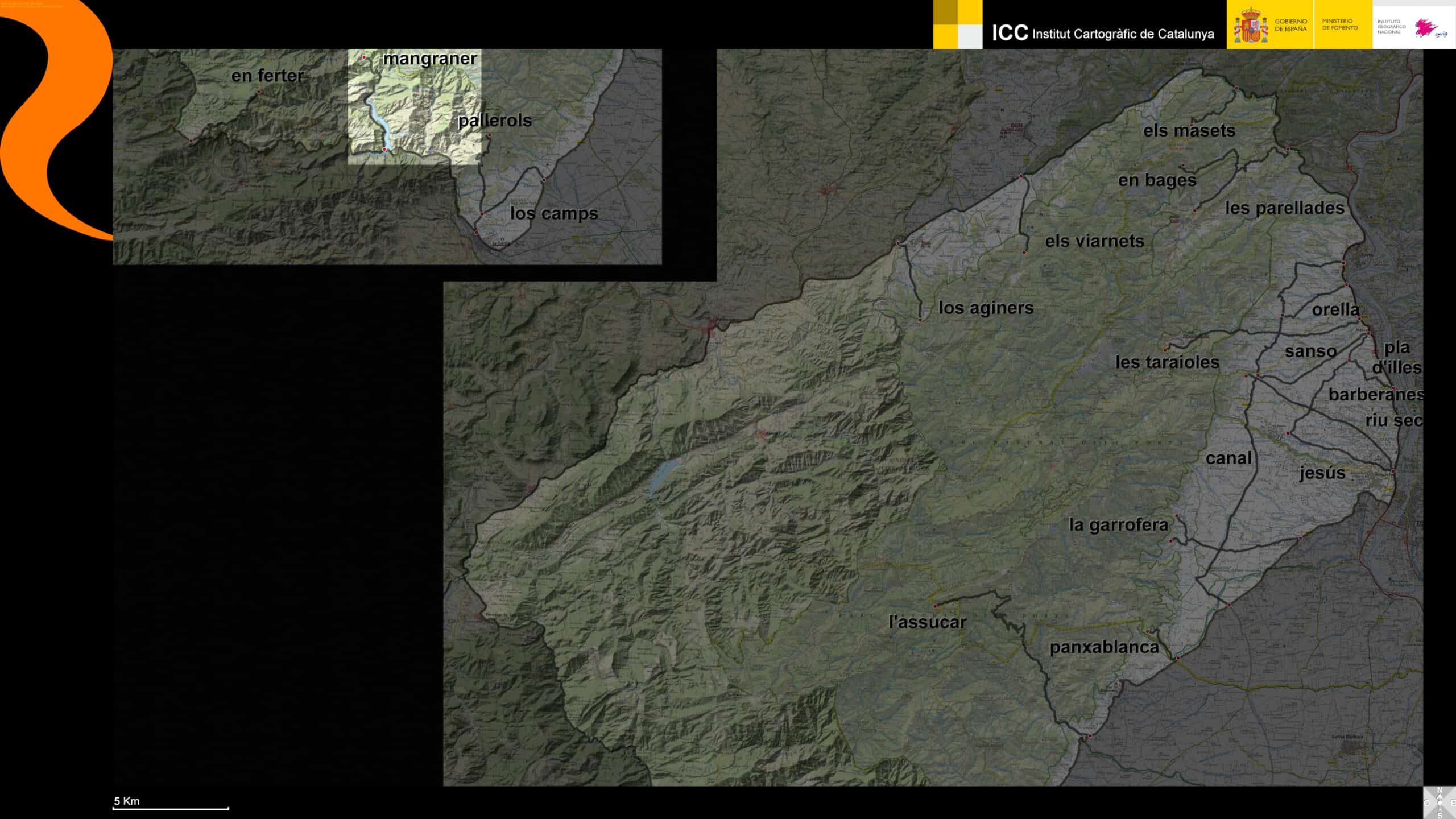
Task: Click the 'pallerols' map label
Action: click(x=494, y=121)
